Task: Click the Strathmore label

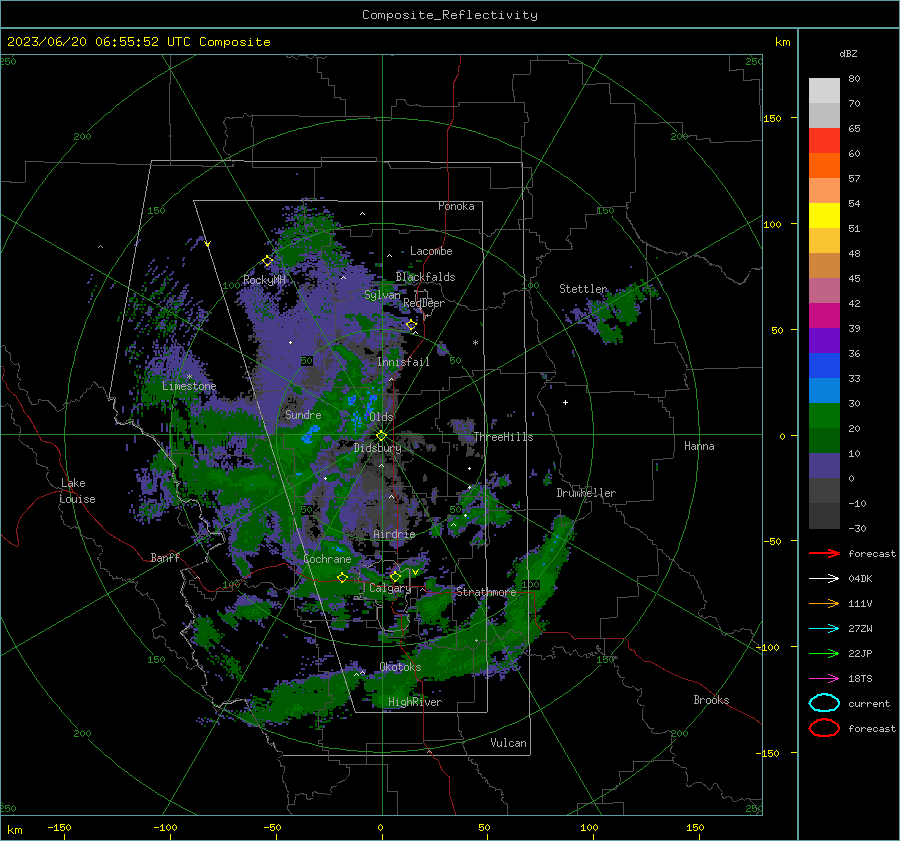Action: point(486,592)
